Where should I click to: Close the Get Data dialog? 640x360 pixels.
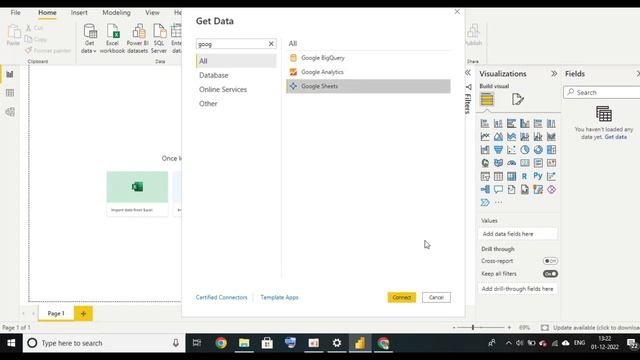[457, 12]
